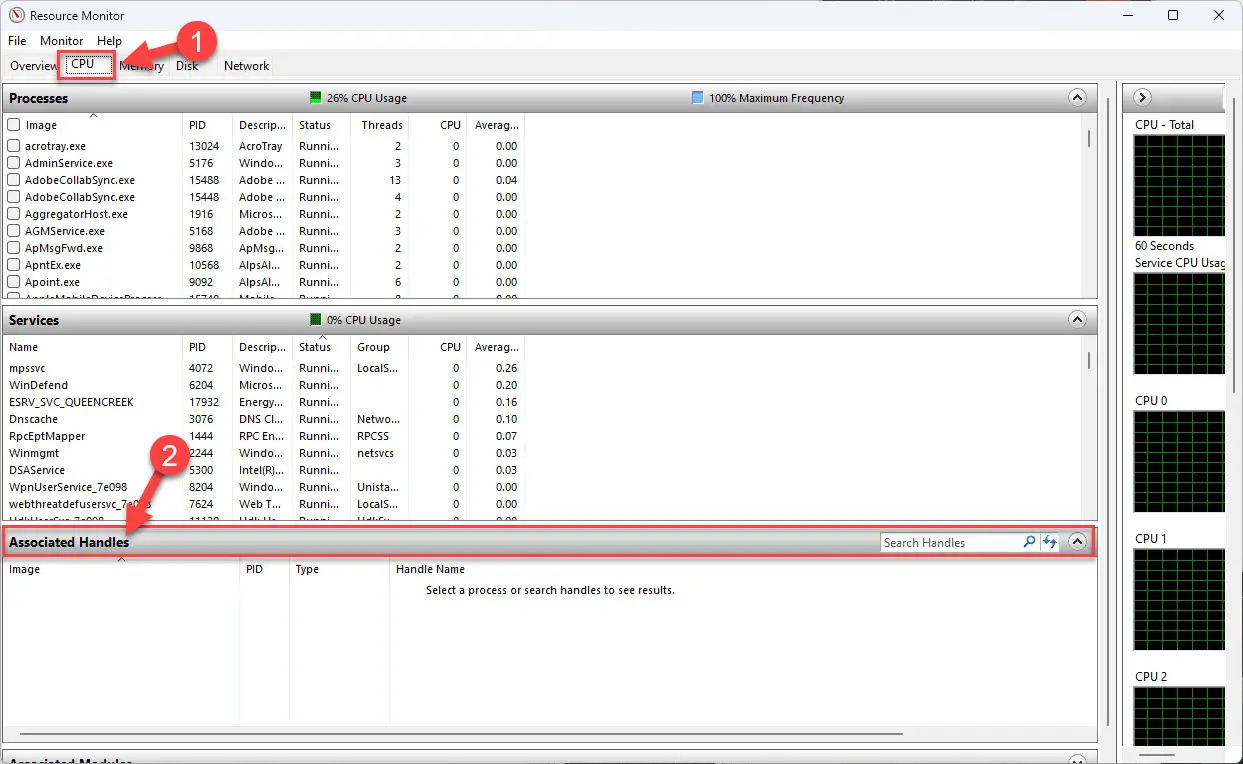Screen dimensions: 1243x764
Task: Switch to the Network tab
Action: coord(245,65)
